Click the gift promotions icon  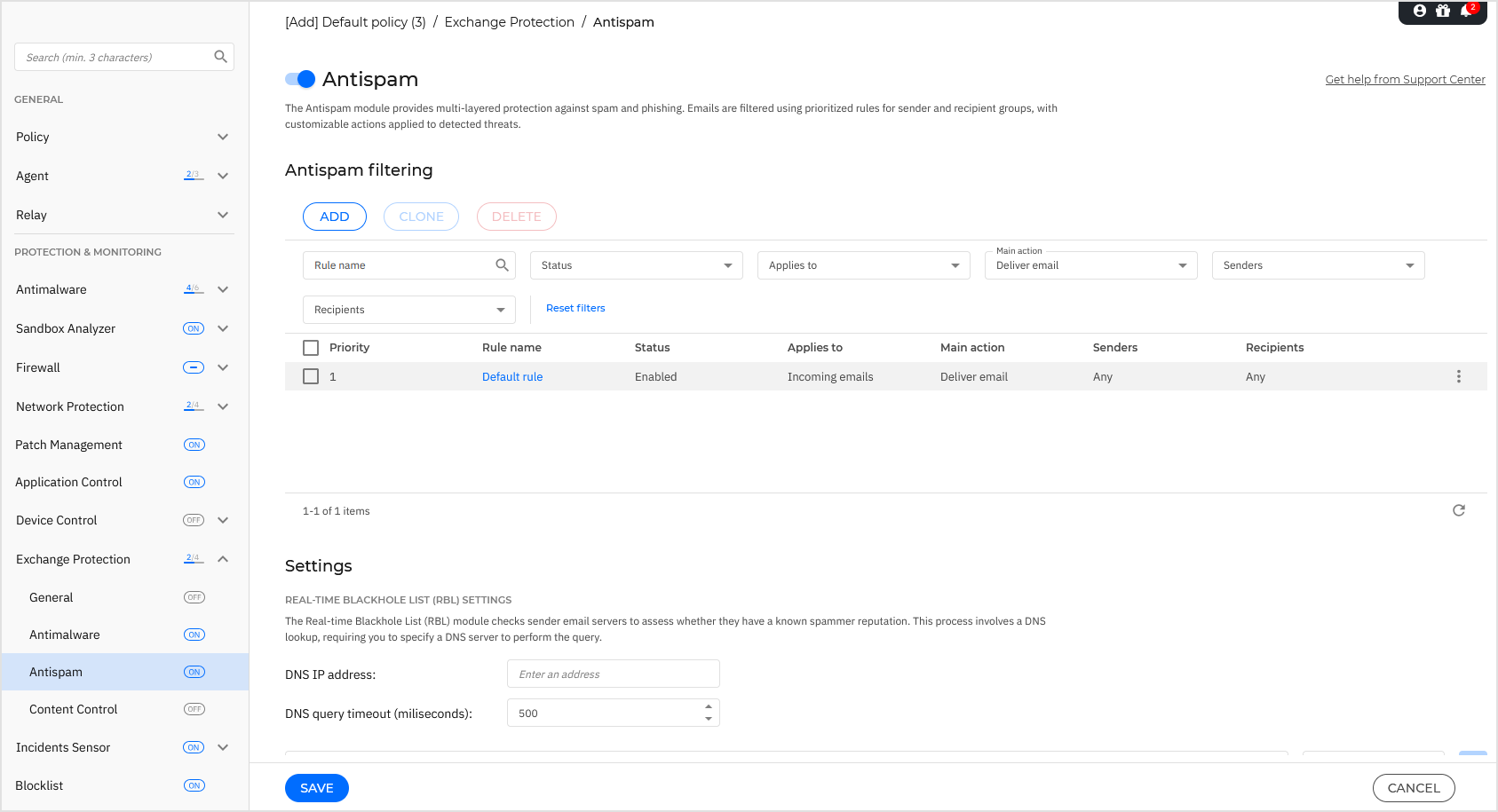pos(1443,12)
